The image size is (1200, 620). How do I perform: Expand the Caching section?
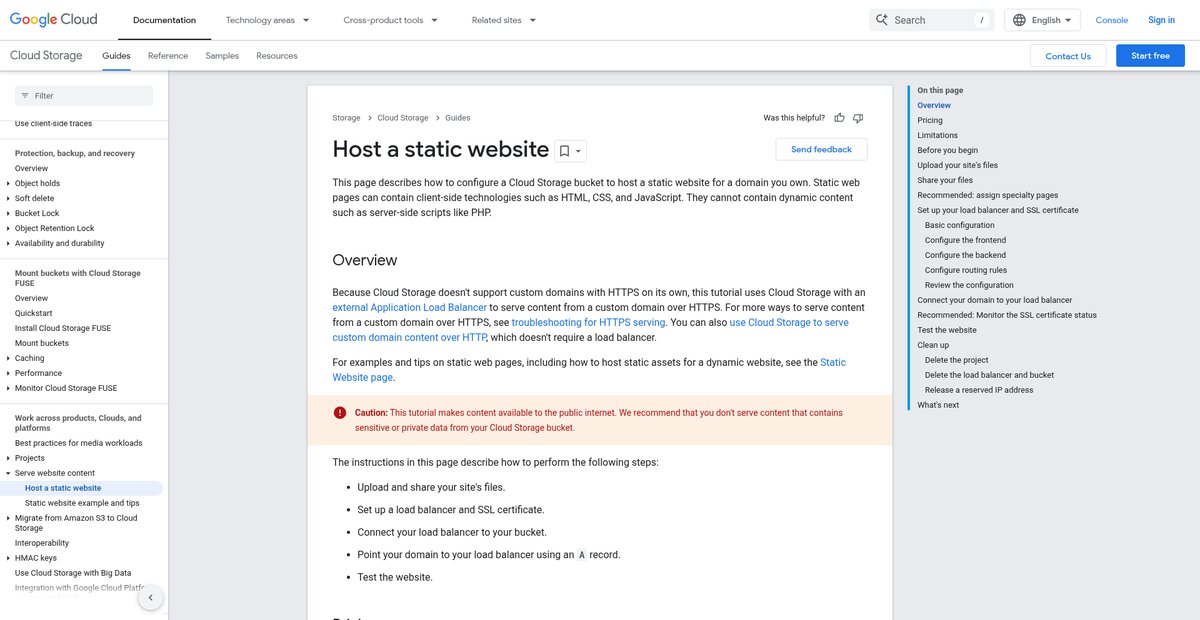pos(9,359)
